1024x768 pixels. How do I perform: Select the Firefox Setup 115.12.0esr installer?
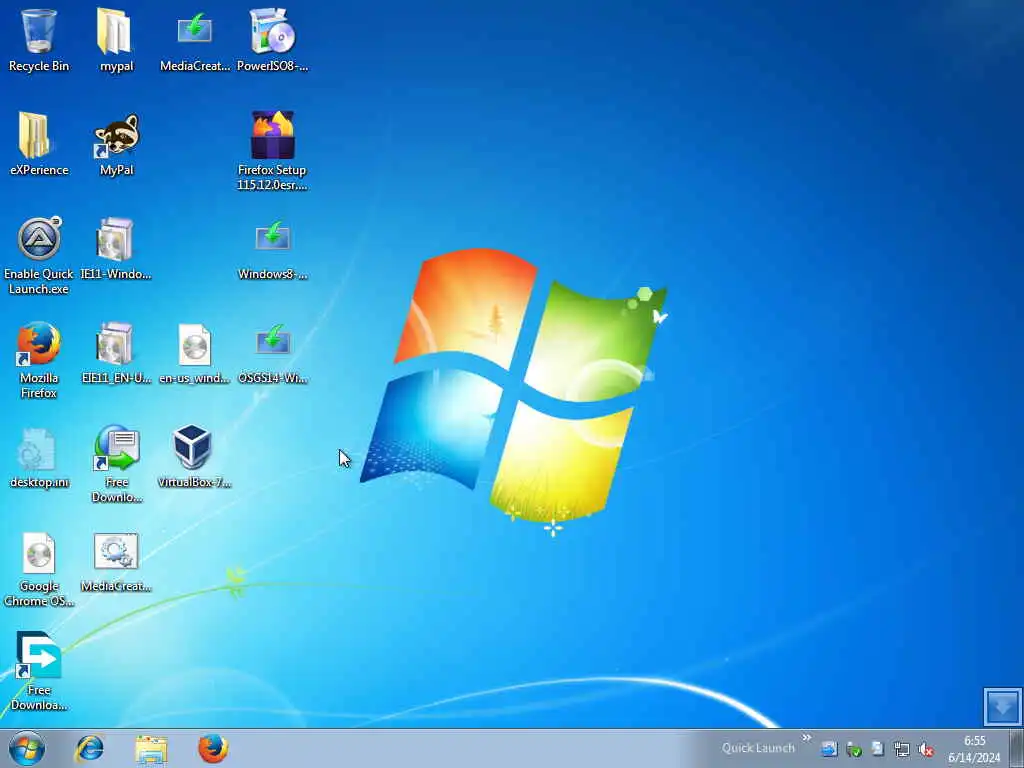click(x=272, y=150)
